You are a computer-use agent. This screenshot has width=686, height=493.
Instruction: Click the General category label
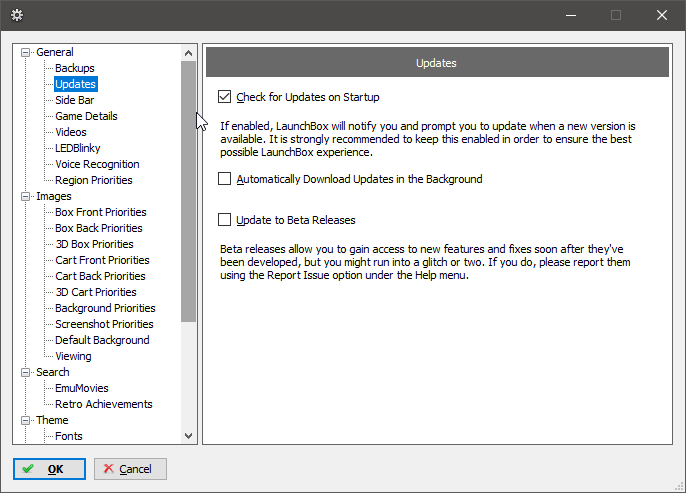tap(55, 52)
